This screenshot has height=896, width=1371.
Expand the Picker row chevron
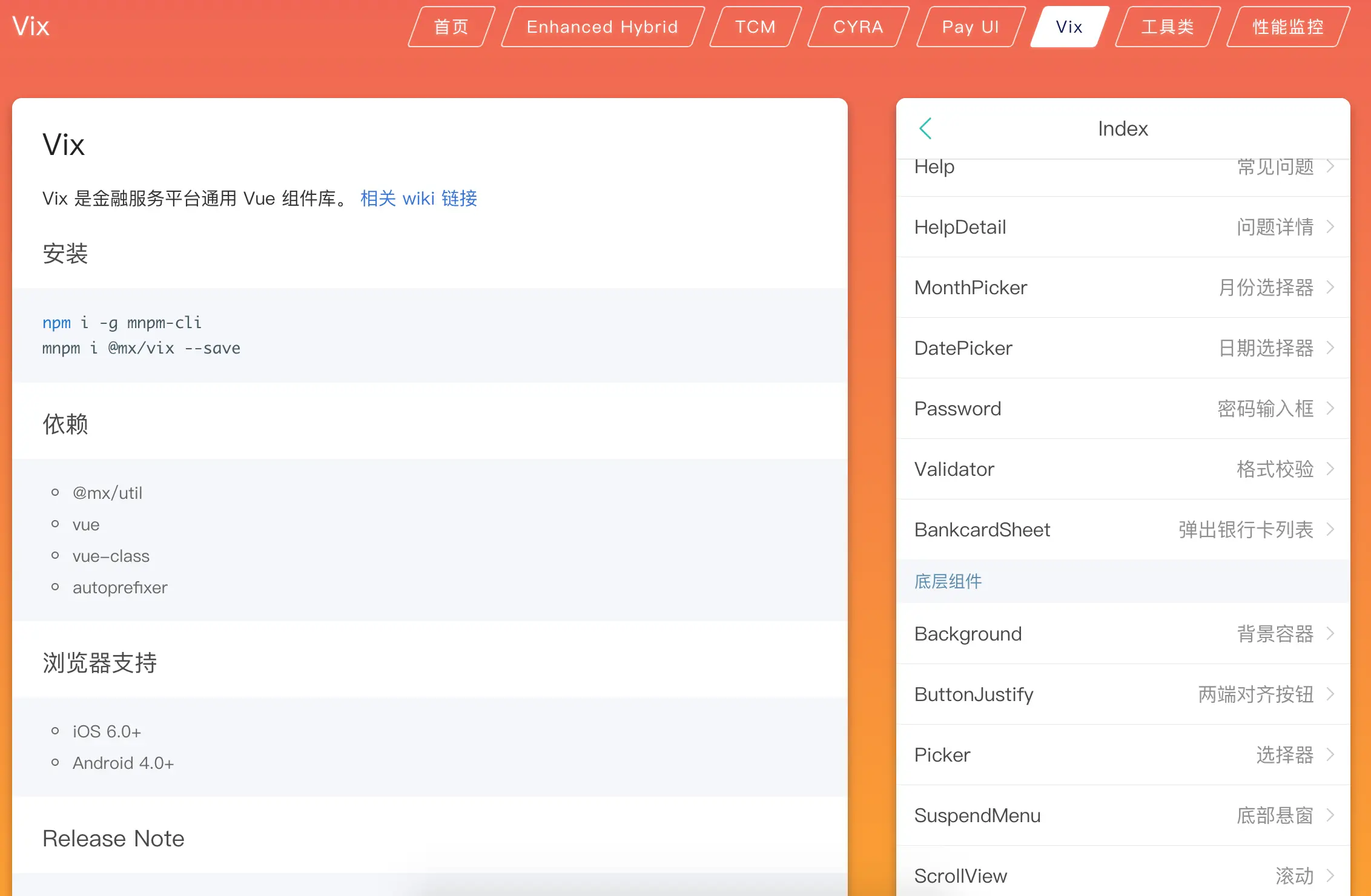click(x=1330, y=755)
